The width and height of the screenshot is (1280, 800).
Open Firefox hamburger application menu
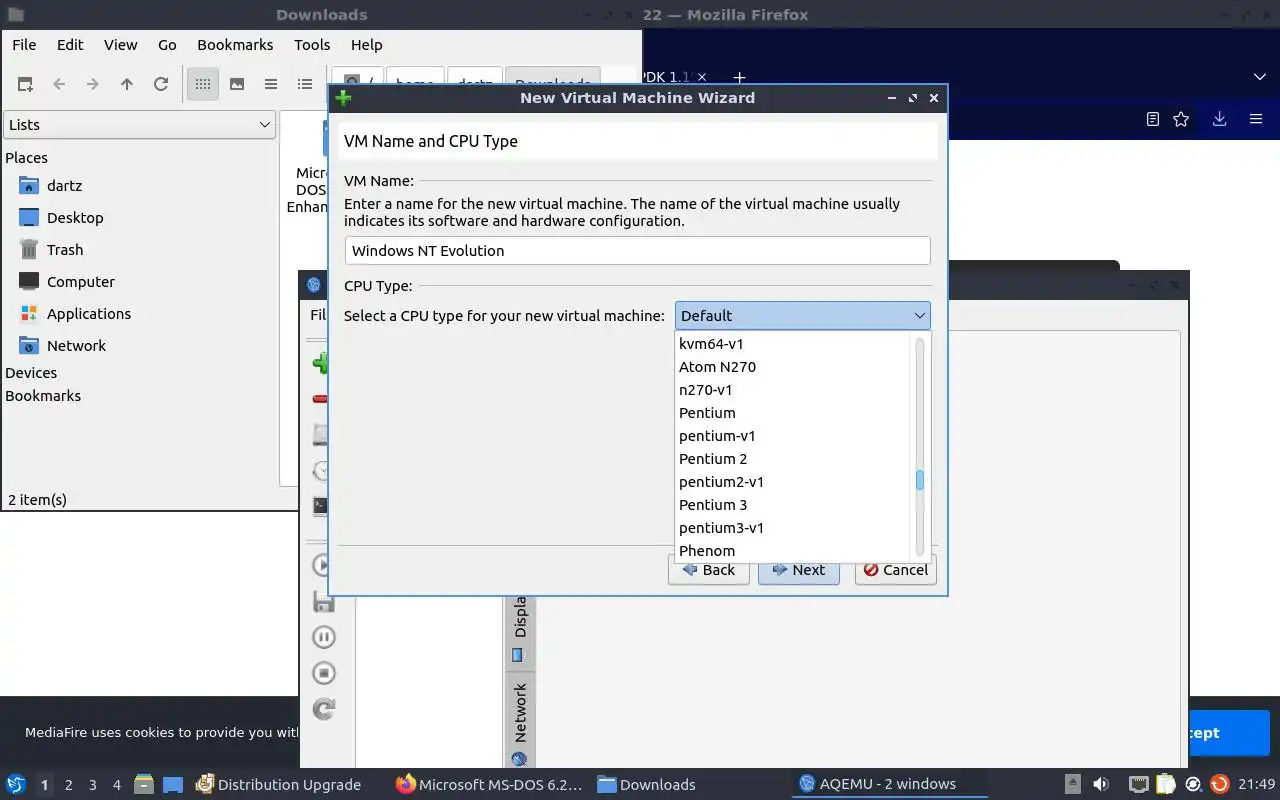[1256, 119]
